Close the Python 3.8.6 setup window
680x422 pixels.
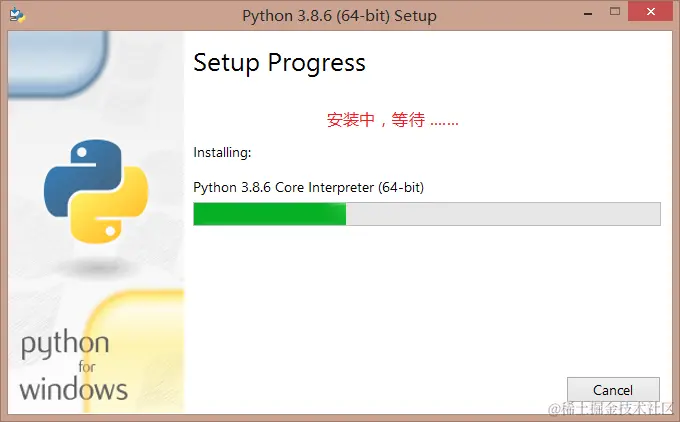(651, 12)
